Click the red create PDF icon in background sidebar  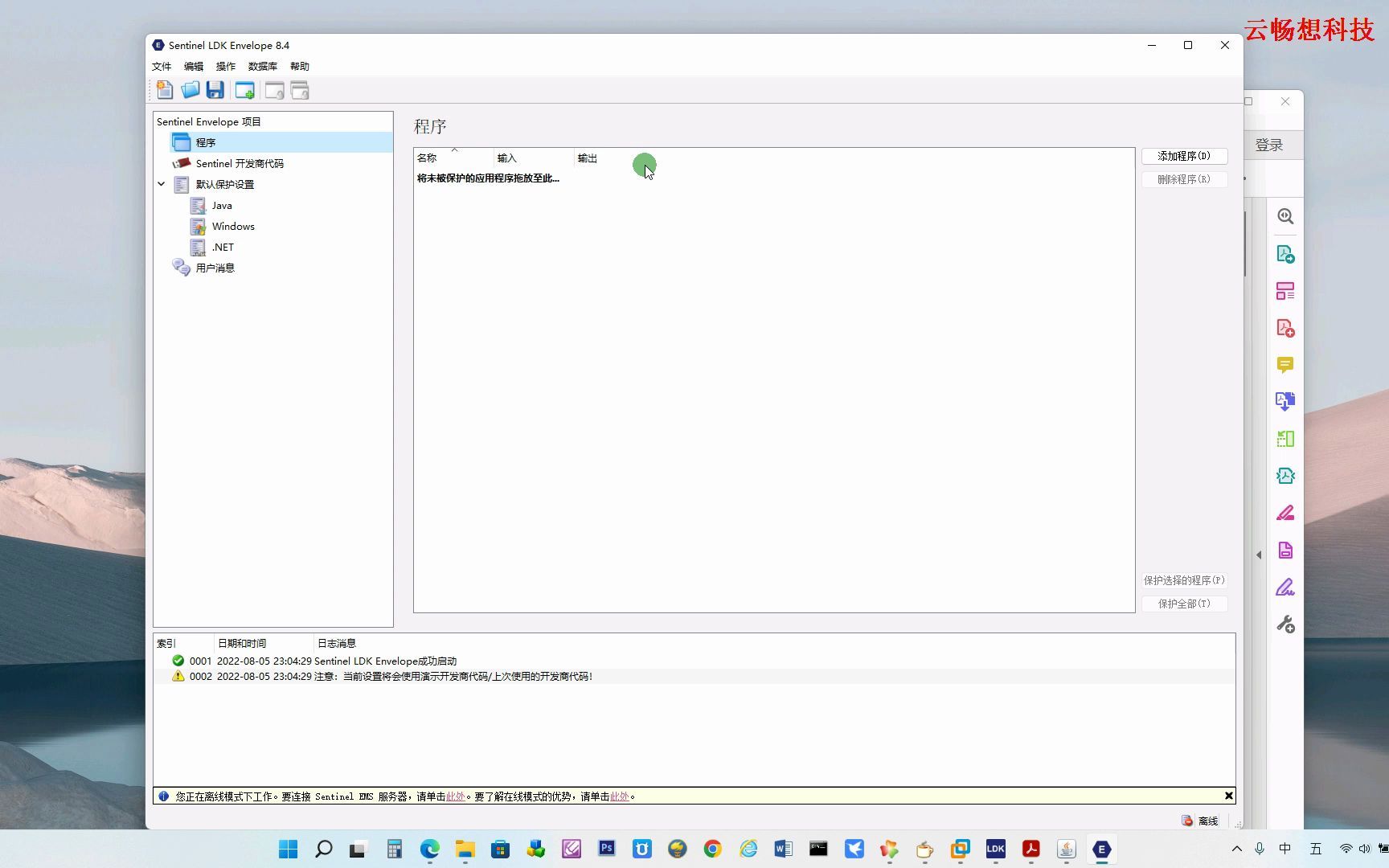click(1285, 328)
